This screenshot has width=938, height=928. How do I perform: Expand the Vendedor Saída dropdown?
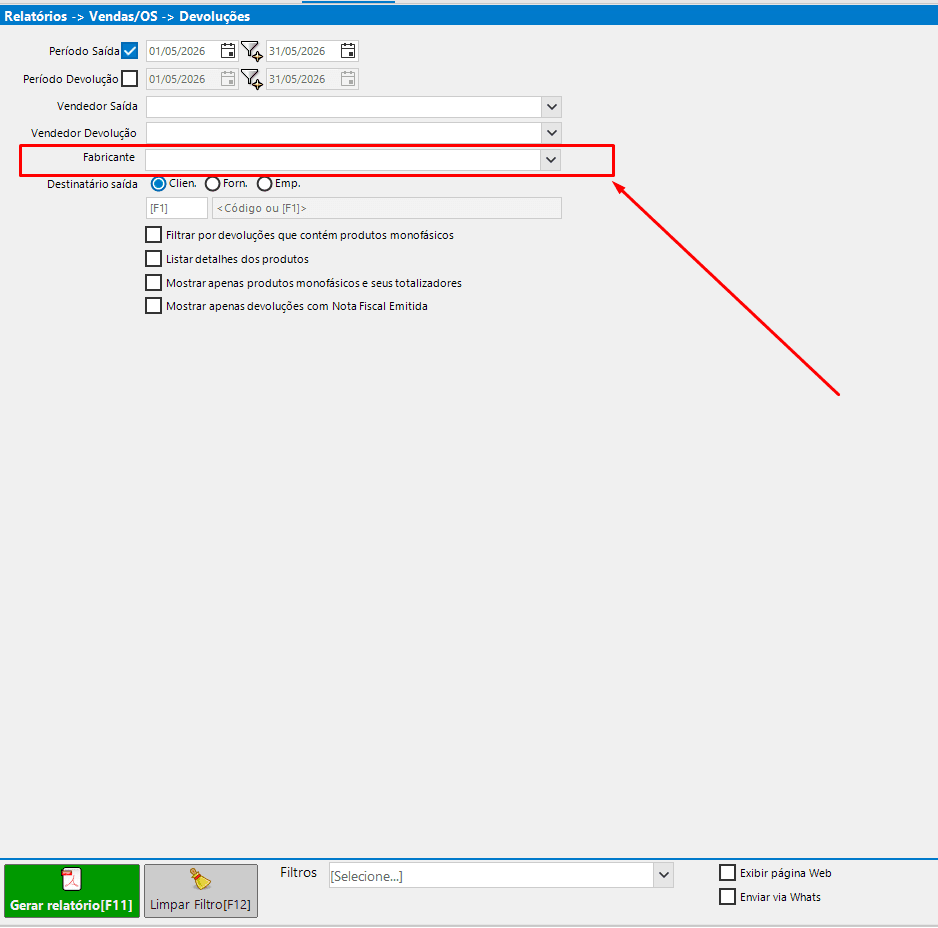pos(552,107)
